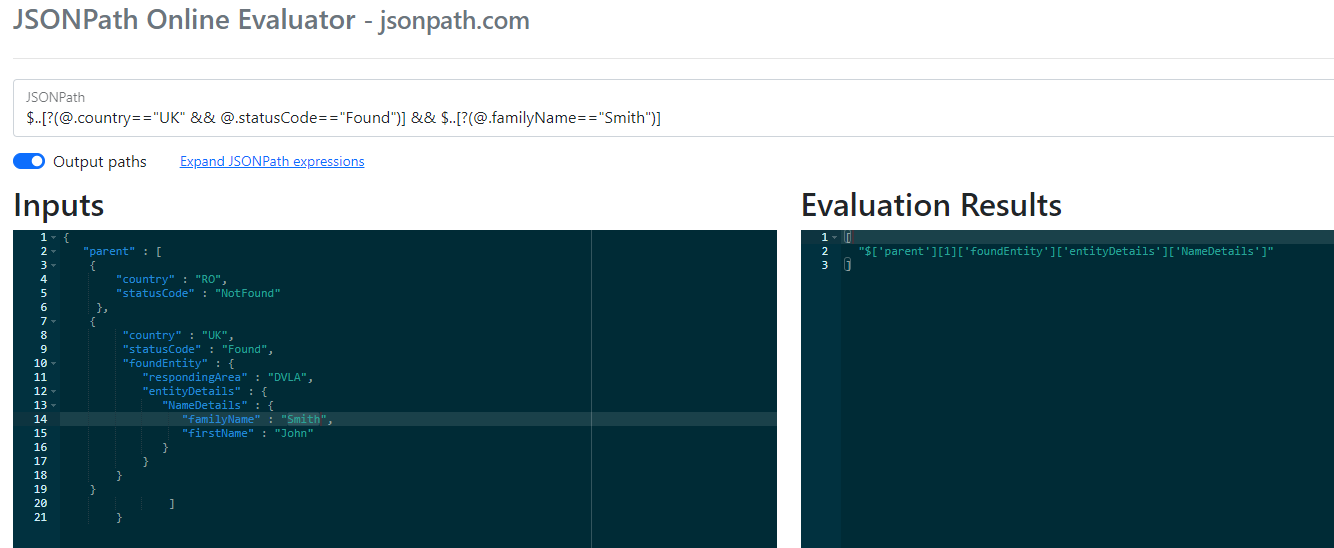Collapse the root object fold arrow on Inputs line 1
This screenshot has width=1334, height=548.
[53, 237]
